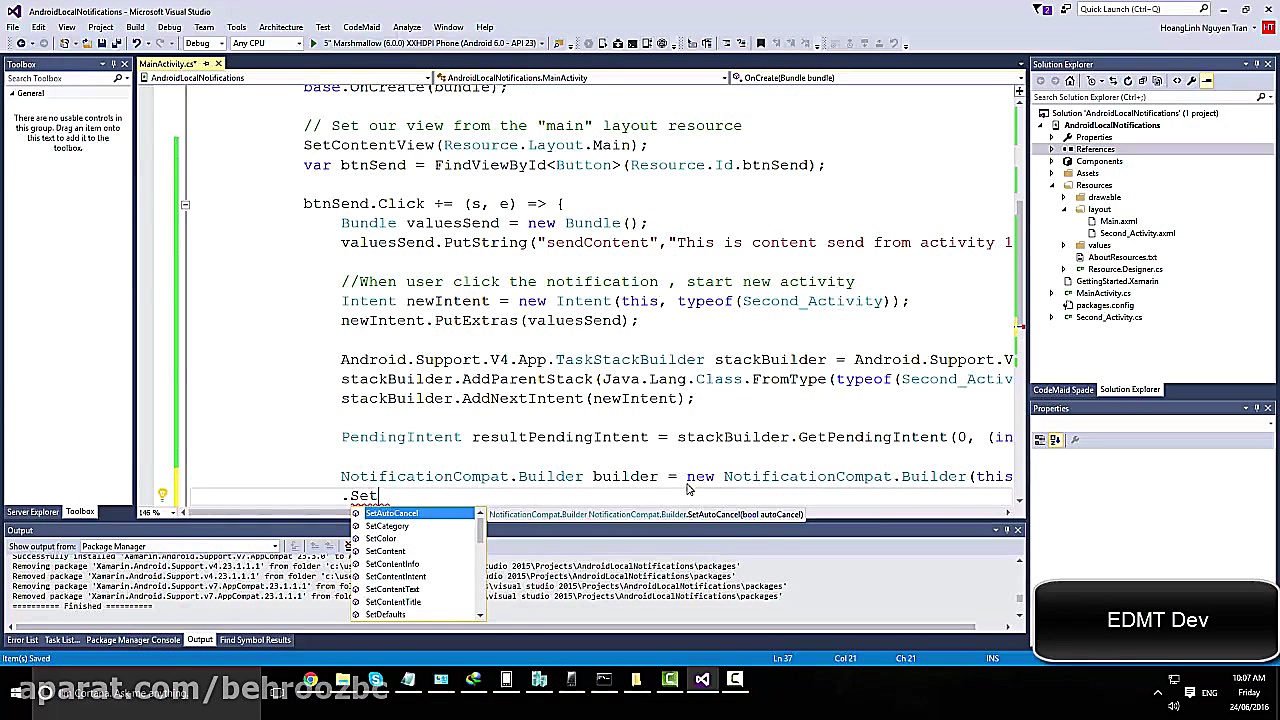The width and height of the screenshot is (1280, 720).
Task: Click the Undo toolbar icon
Action: [x=136, y=43]
